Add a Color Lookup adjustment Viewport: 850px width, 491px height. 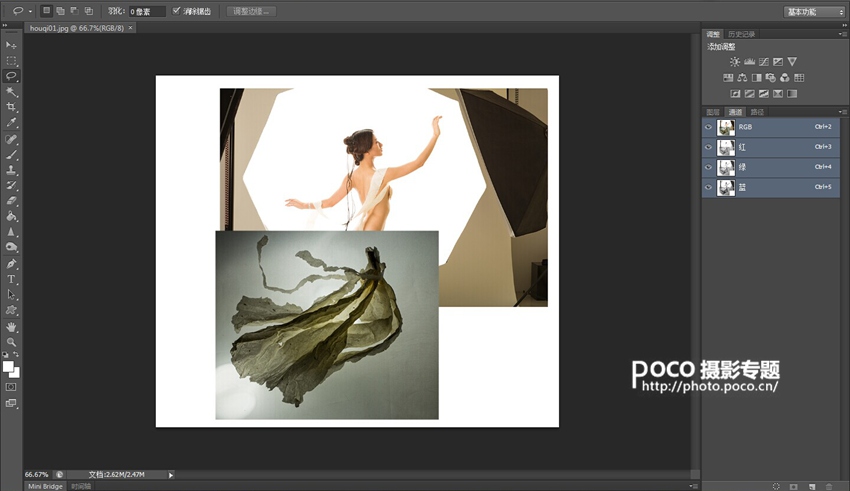[x=799, y=77]
